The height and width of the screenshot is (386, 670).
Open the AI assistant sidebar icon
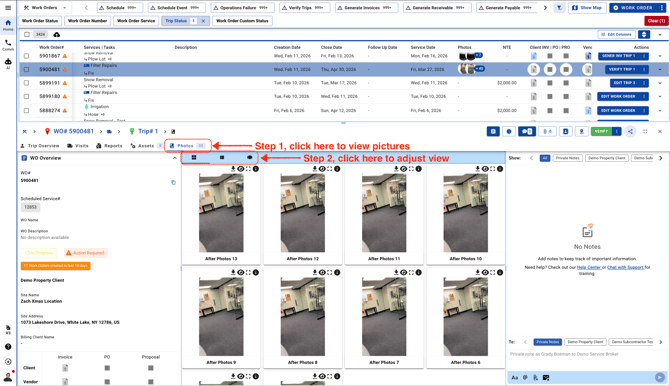[8, 64]
